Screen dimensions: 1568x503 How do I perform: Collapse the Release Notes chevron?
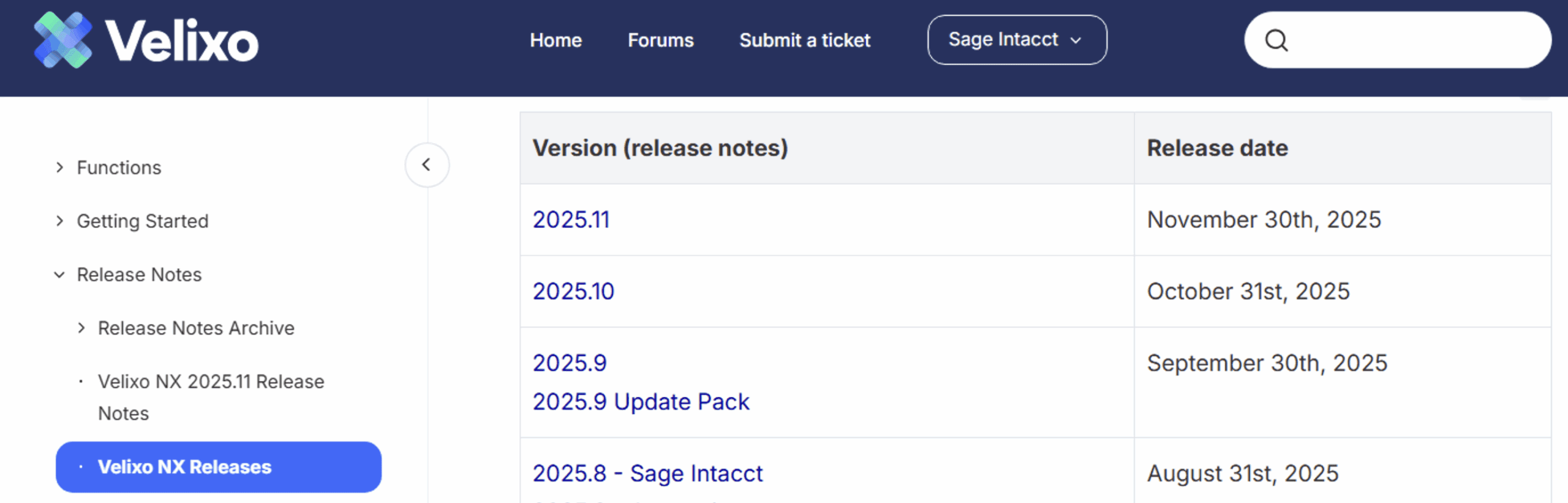(x=59, y=274)
